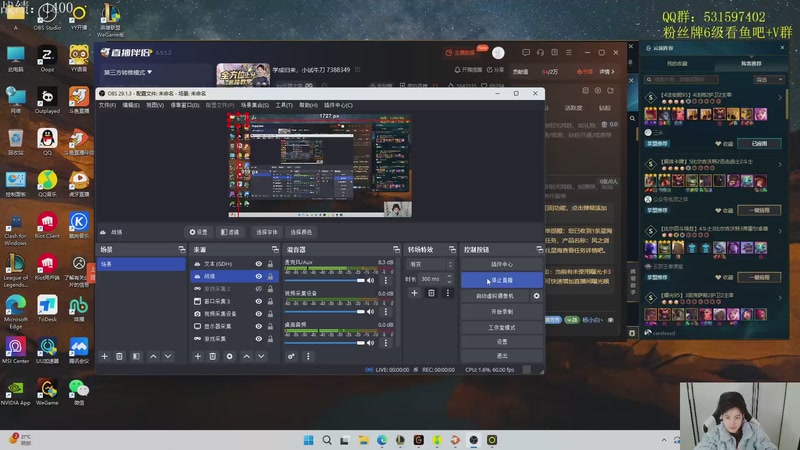The width and height of the screenshot is (800, 450).
Task: Hide the 战绩 source with eye icon
Action: pyautogui.click(x=259, y=276)
